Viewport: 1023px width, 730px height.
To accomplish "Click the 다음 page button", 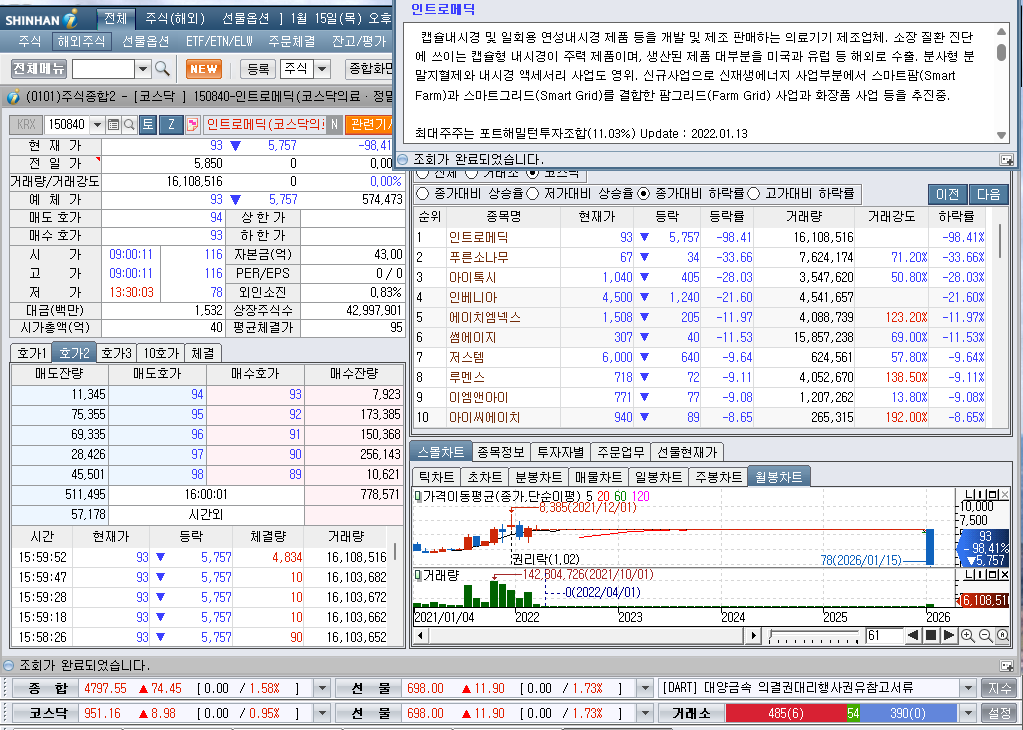I will (988, 194).
